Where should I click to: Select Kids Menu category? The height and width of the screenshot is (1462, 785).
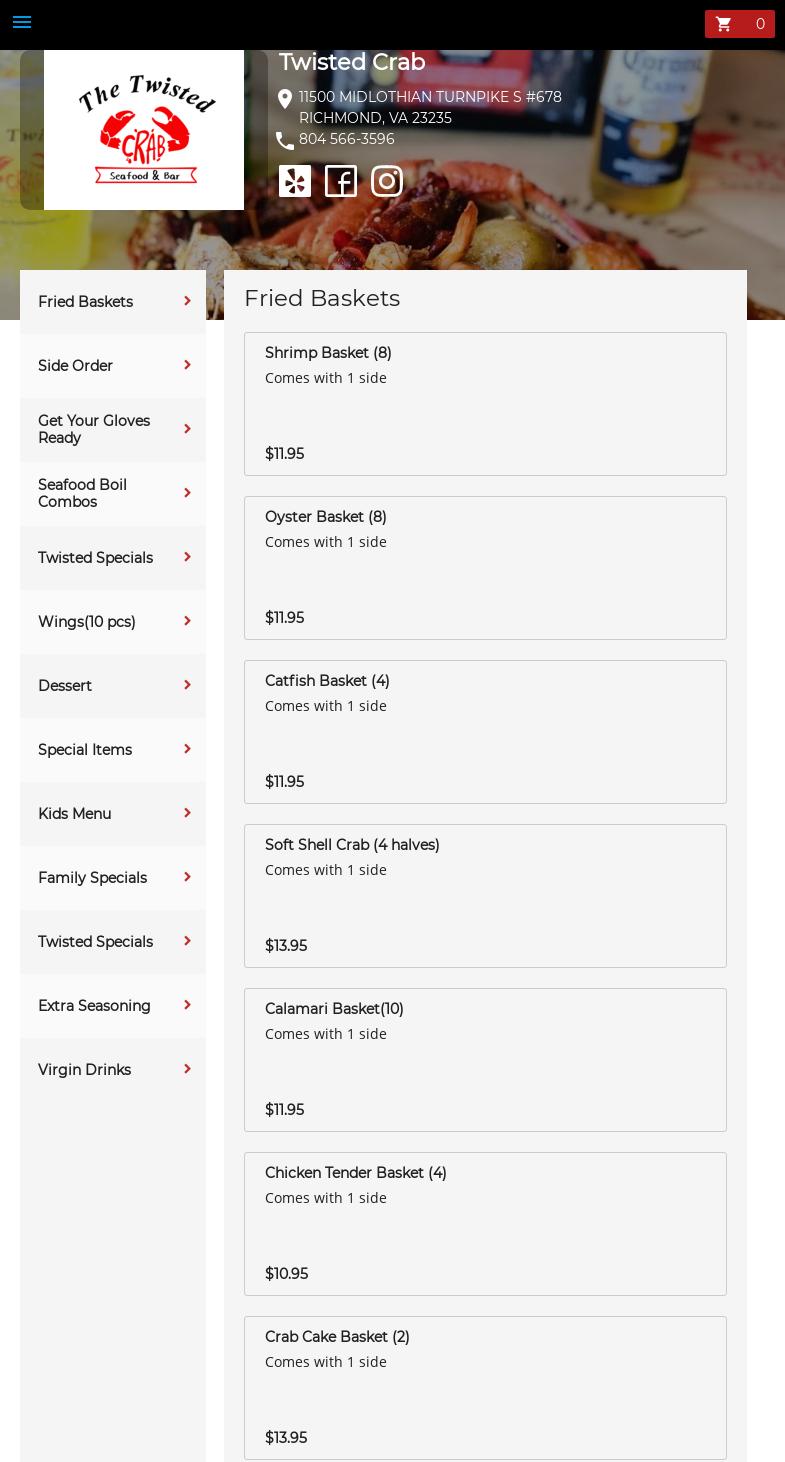pos(75,814)
